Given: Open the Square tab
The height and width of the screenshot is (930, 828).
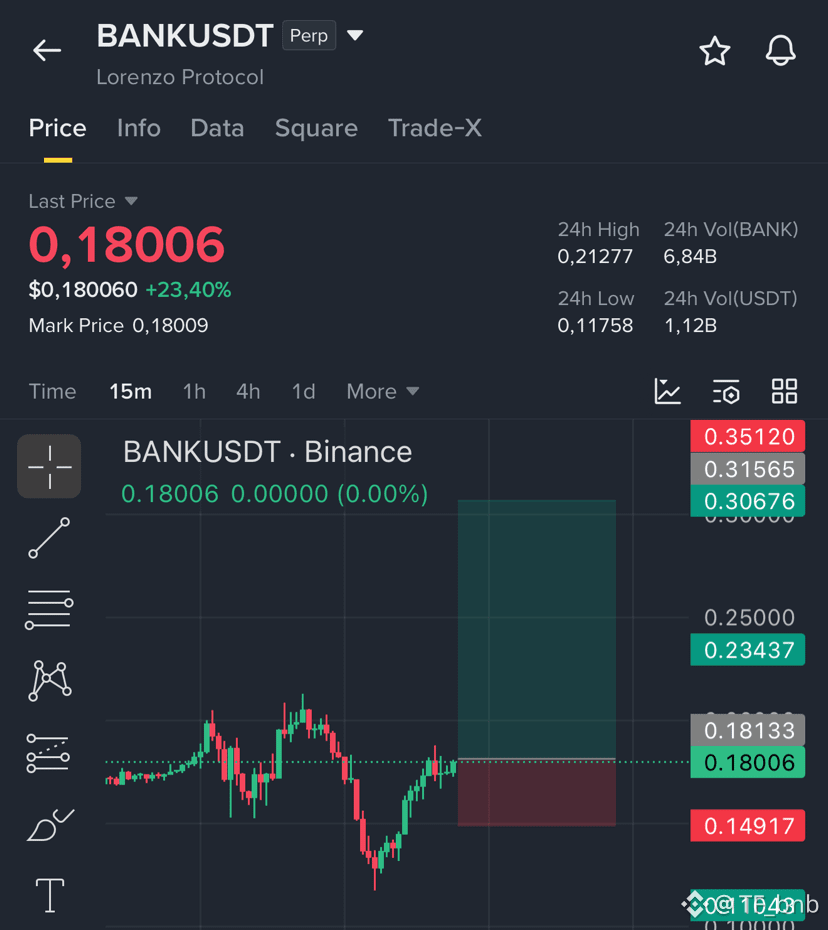Looking at the screenshot, I should click(316, 128).
